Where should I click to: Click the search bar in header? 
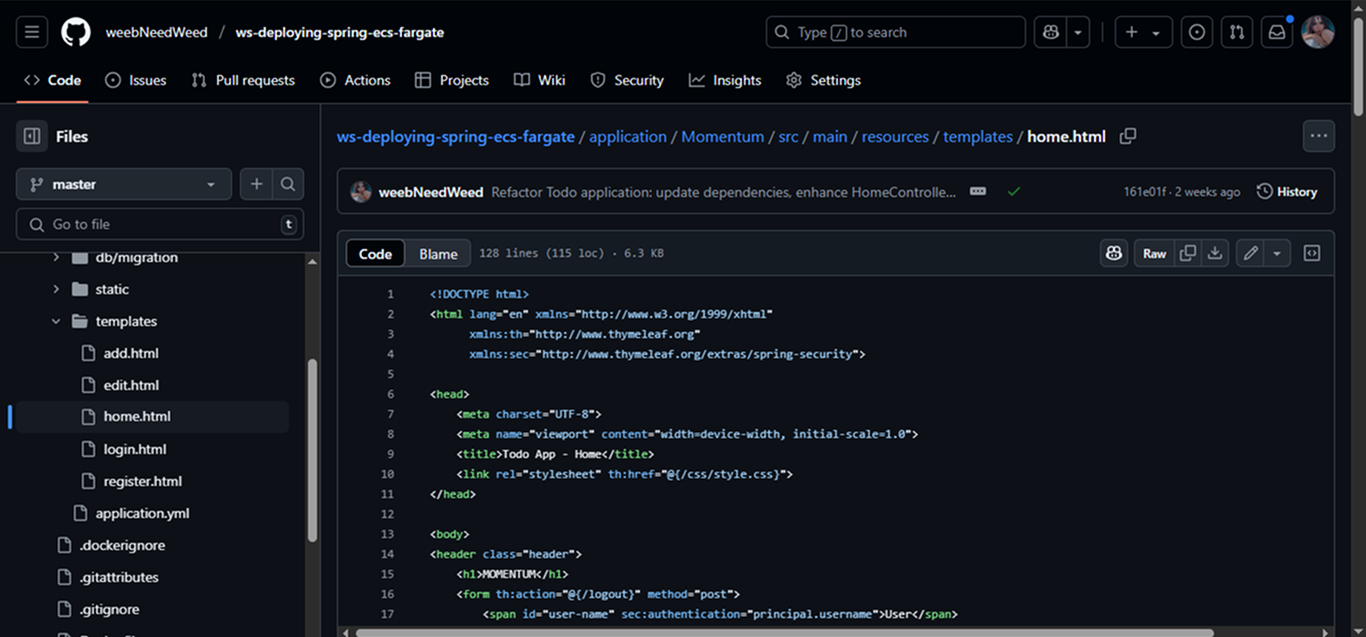pyautogui.click(x=896, y=32)
